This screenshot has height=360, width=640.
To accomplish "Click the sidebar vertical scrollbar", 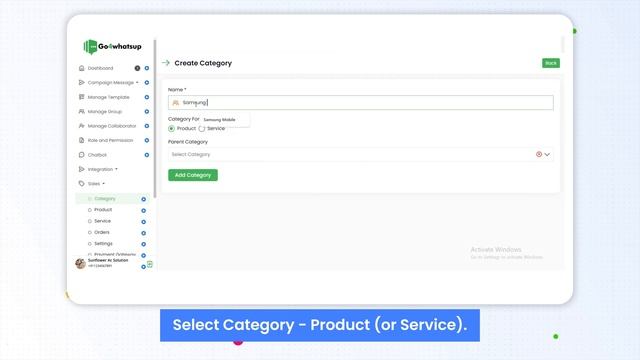I will 155,118.
